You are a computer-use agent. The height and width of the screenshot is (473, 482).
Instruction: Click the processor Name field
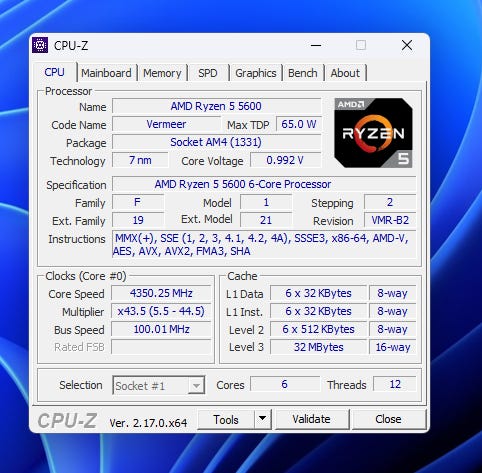coord(216,106)
